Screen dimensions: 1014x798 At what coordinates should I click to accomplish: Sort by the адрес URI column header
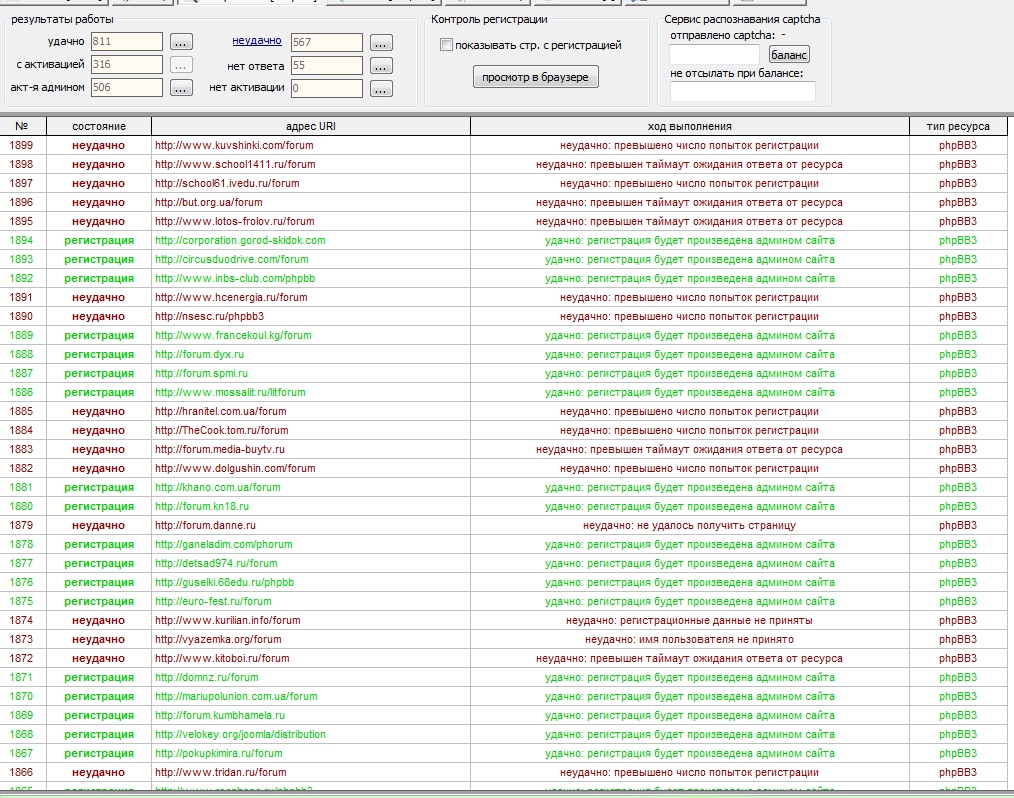[311, 126]
